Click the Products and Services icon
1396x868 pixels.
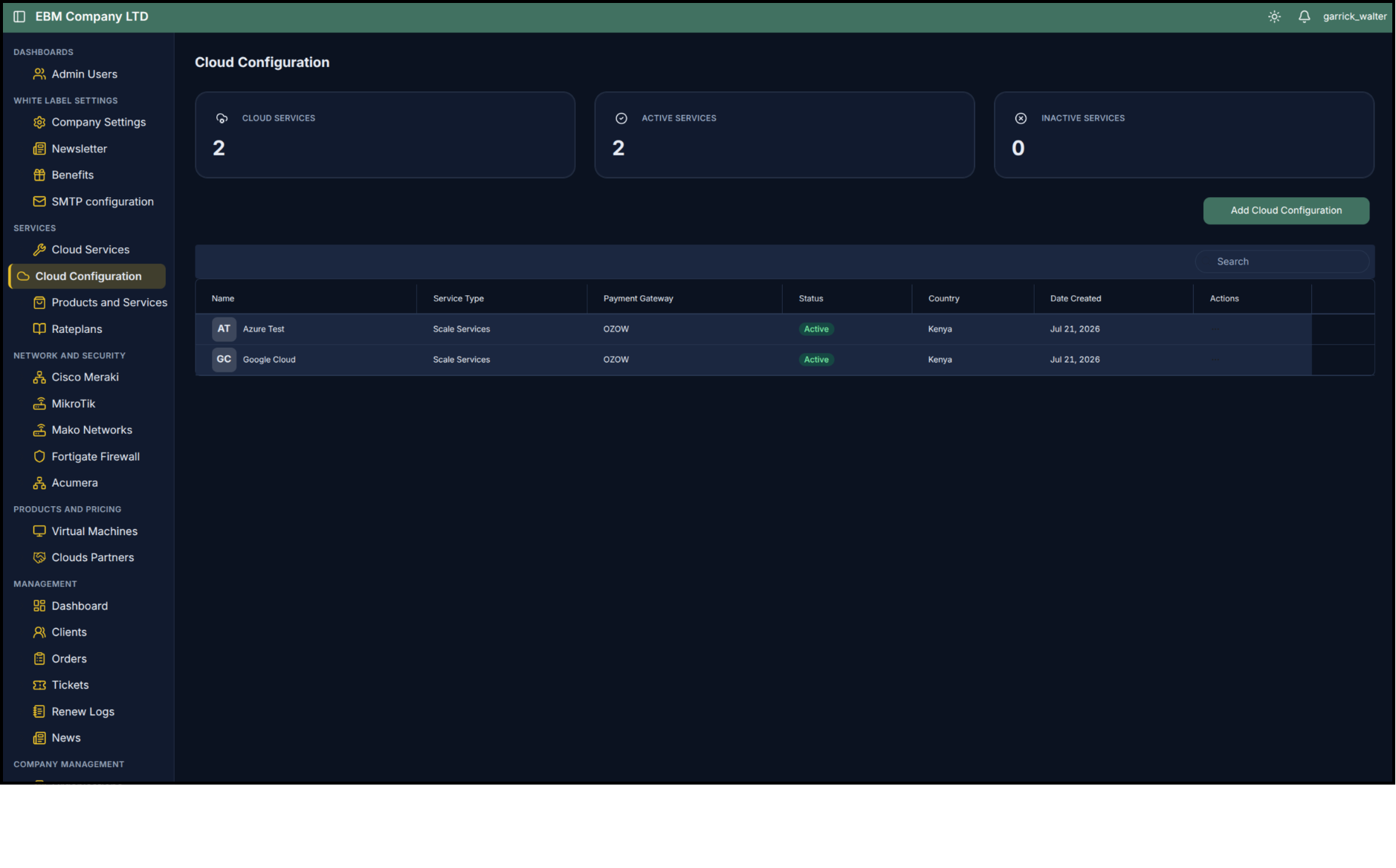(39, 302)
